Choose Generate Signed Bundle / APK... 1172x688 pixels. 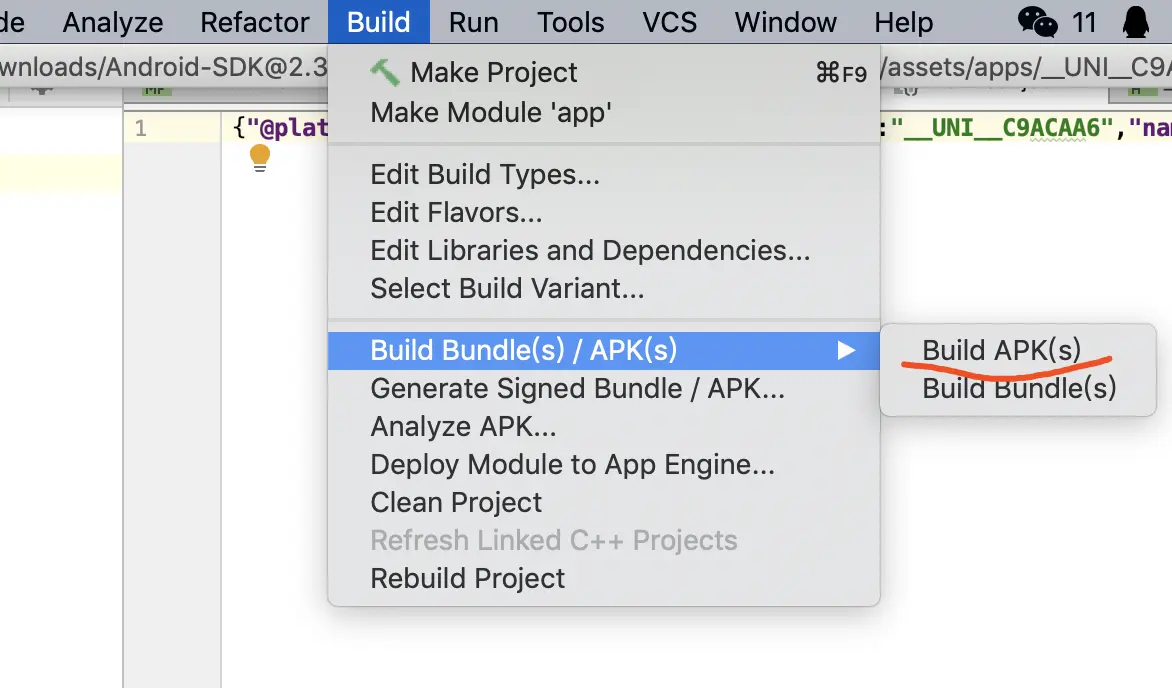577,388
